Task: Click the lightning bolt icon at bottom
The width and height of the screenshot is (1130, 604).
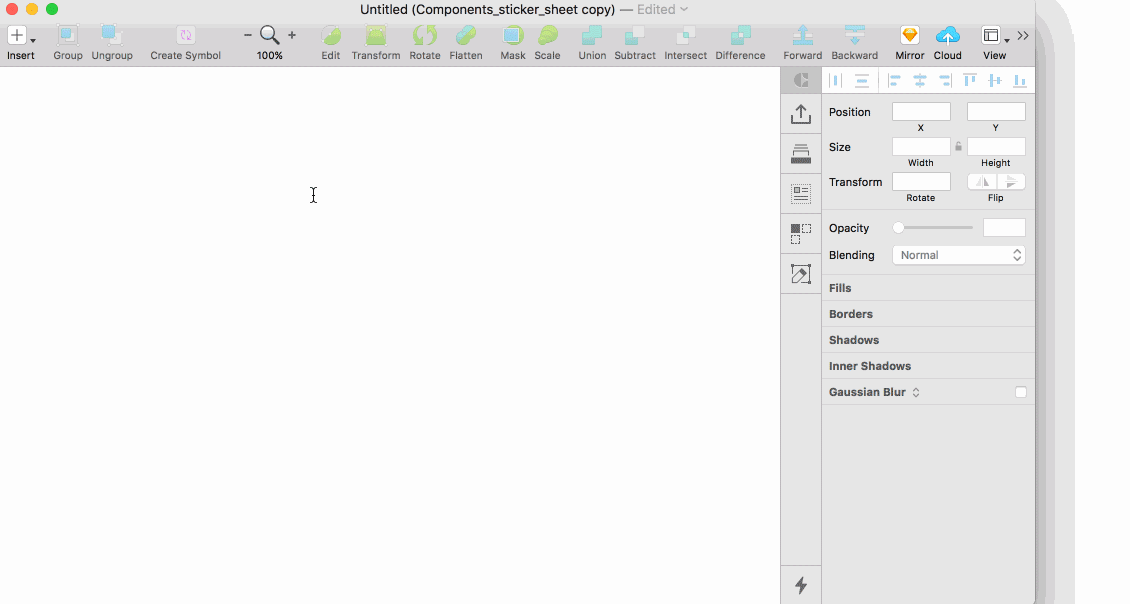Action: 800,585
